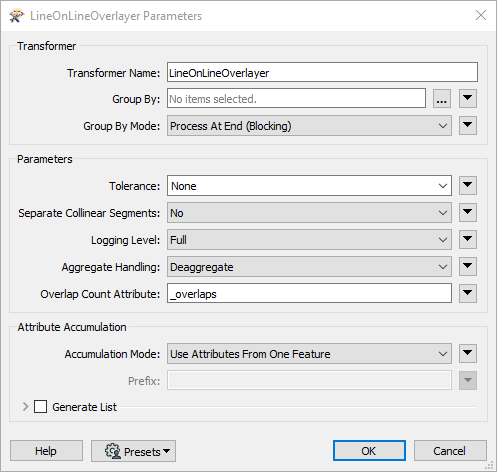Open the arrow menu beside Tolerance

click(x=468, y=185)
